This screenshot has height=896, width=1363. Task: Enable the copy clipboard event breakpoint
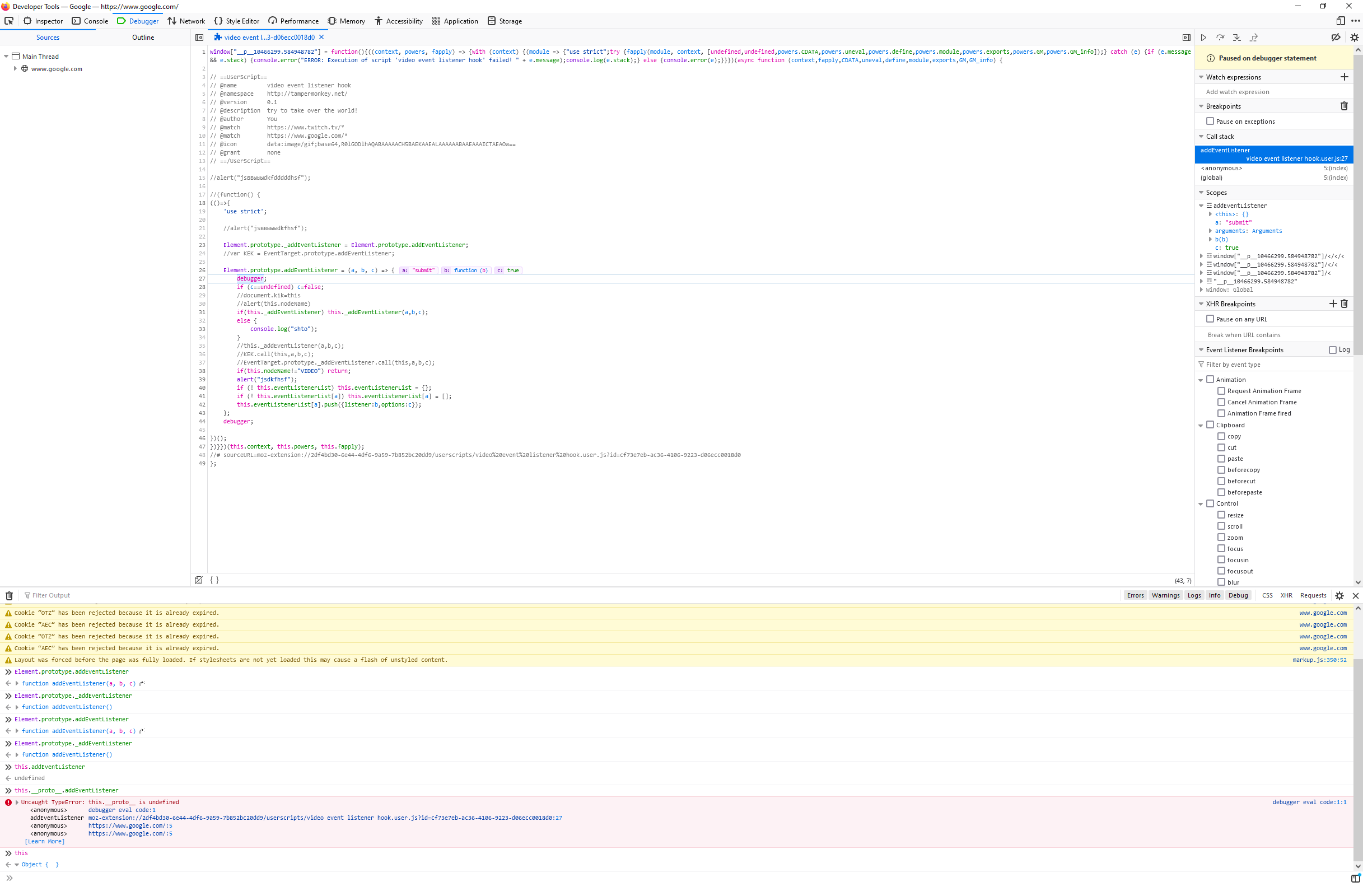(x=1221, y=436)
